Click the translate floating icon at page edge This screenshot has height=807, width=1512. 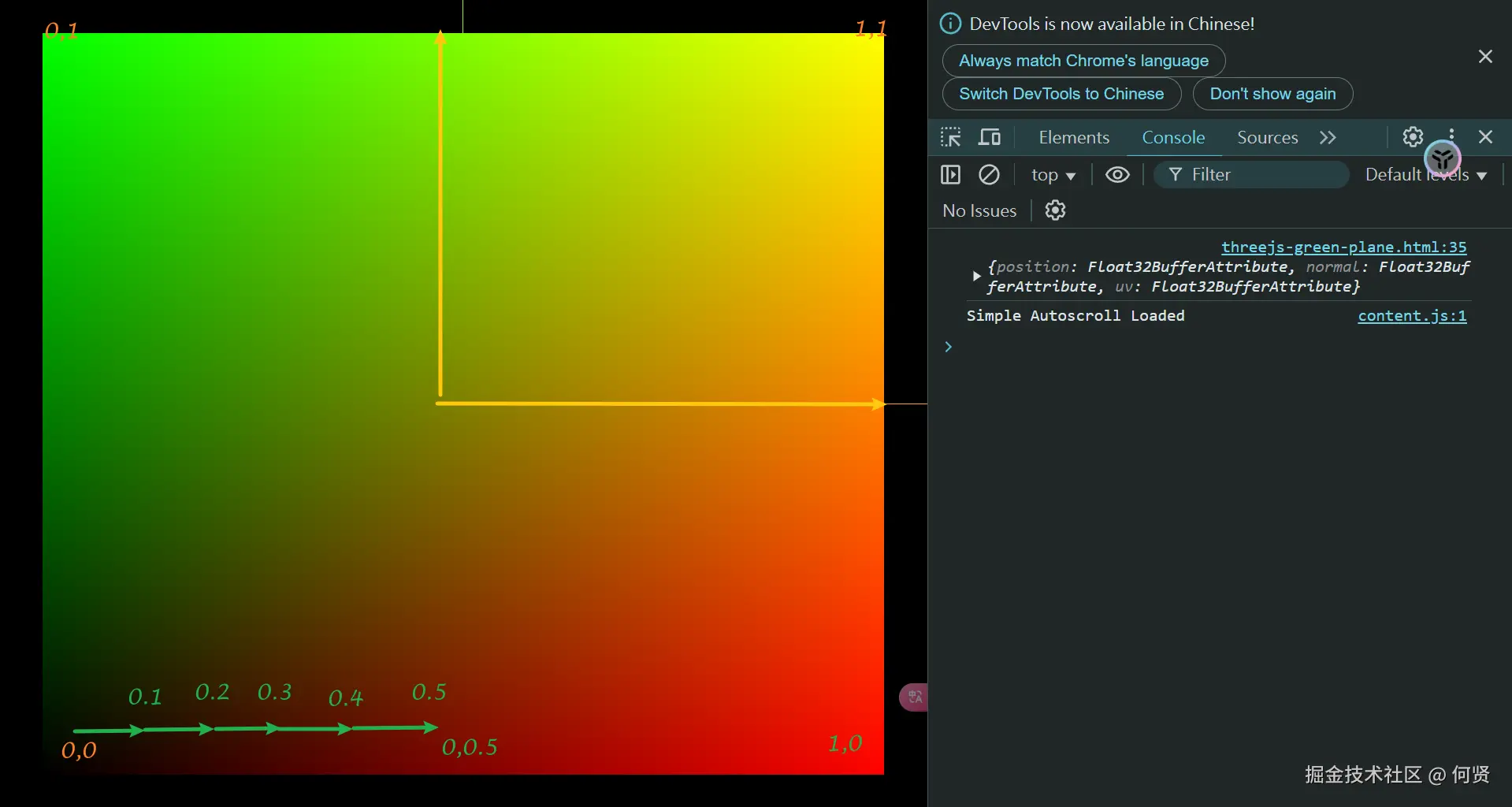[914, 697]
